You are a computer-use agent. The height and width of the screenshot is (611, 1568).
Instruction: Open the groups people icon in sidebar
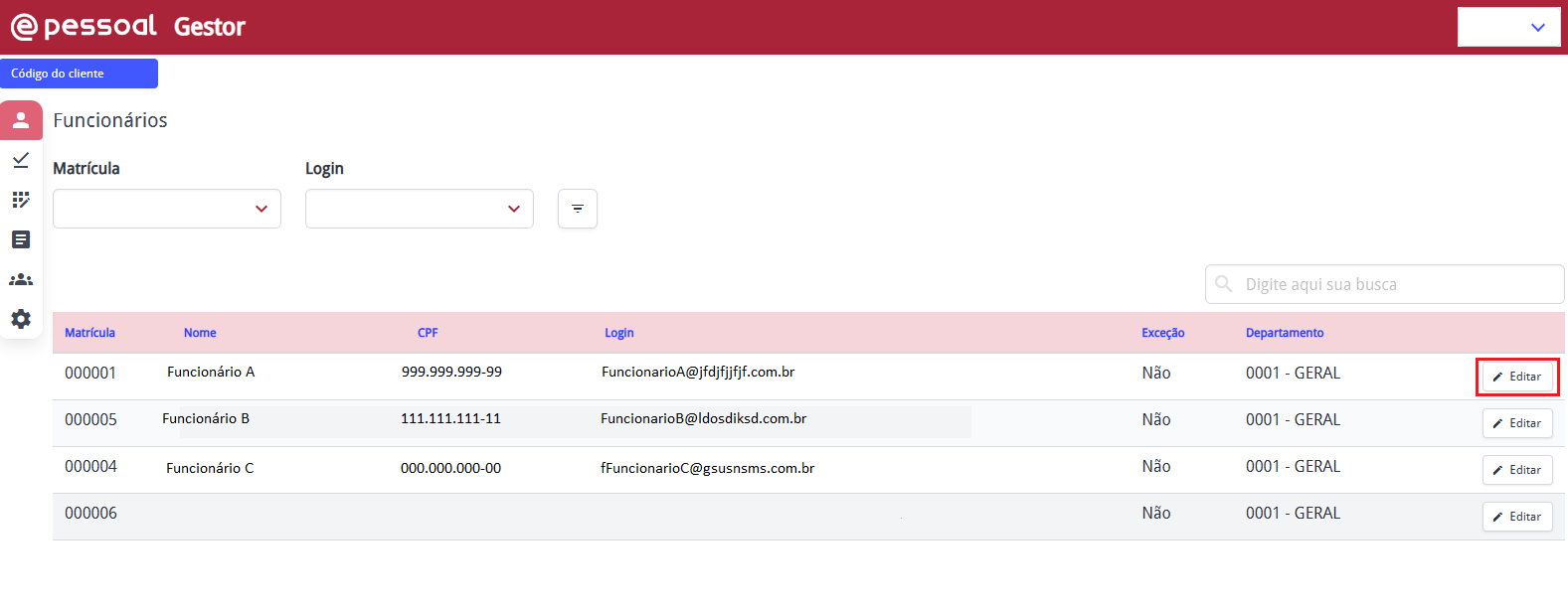click(x=21, y=279)
